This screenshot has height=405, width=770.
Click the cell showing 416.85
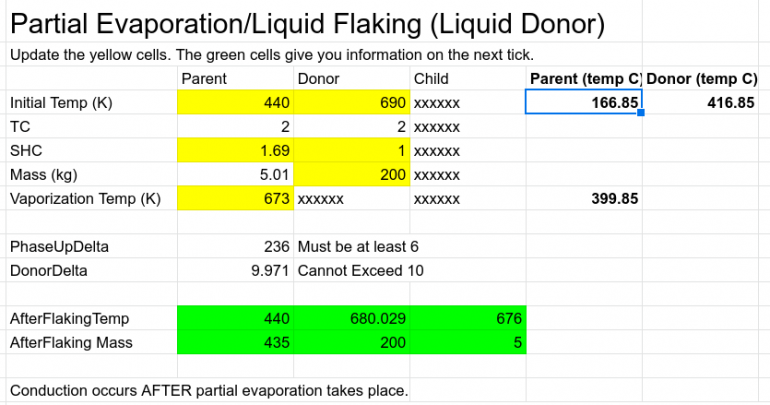701,103
